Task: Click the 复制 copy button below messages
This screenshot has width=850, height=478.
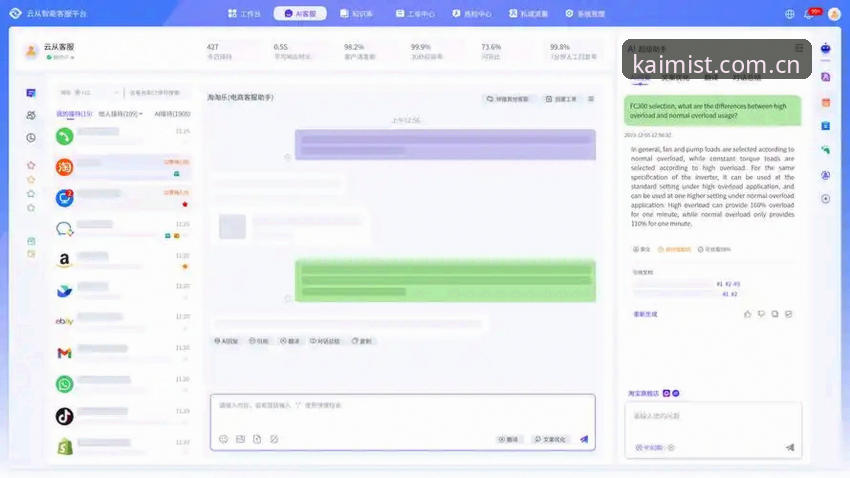Action: [362, 341]
